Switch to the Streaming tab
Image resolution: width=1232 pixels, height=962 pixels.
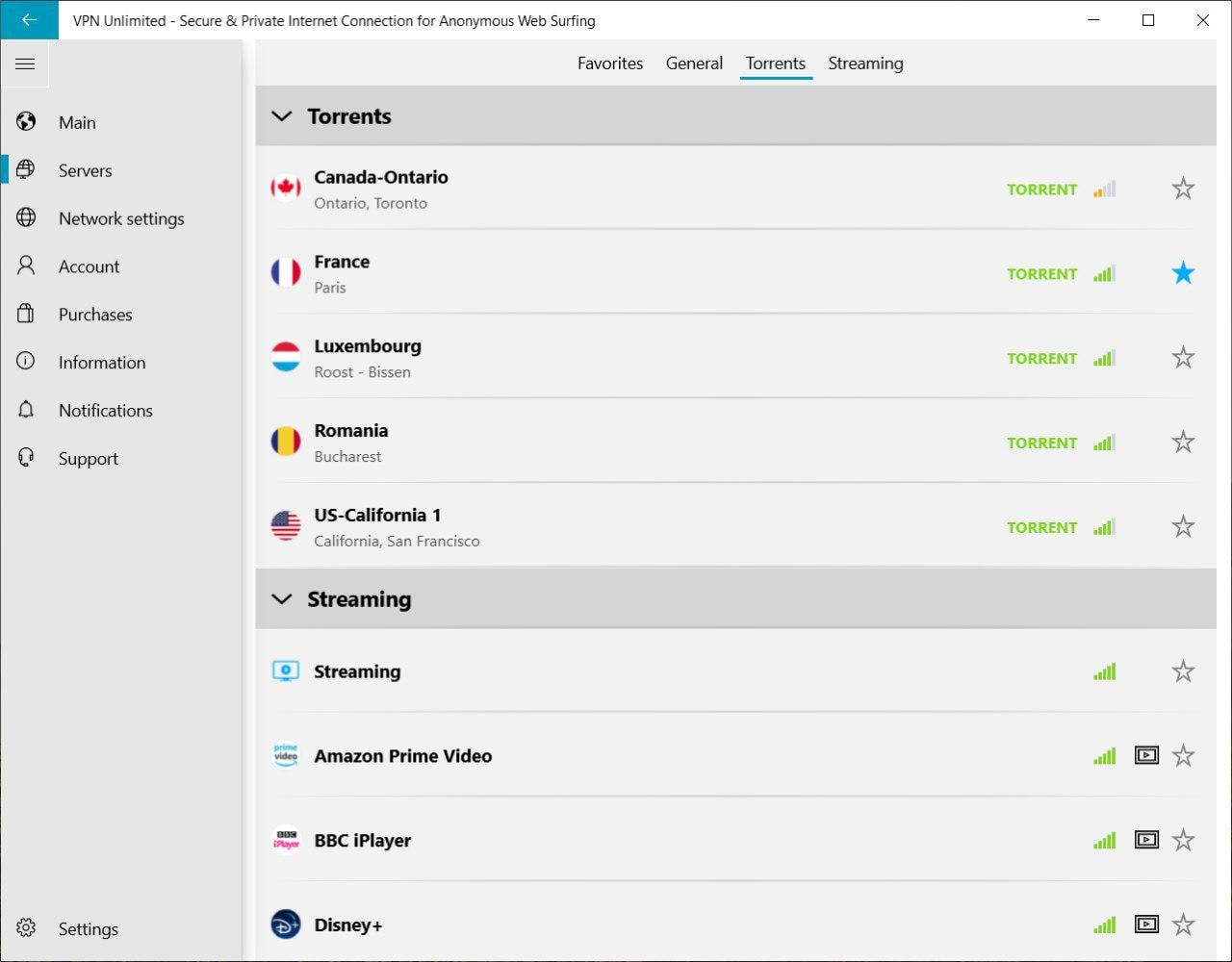pos(865,63)
